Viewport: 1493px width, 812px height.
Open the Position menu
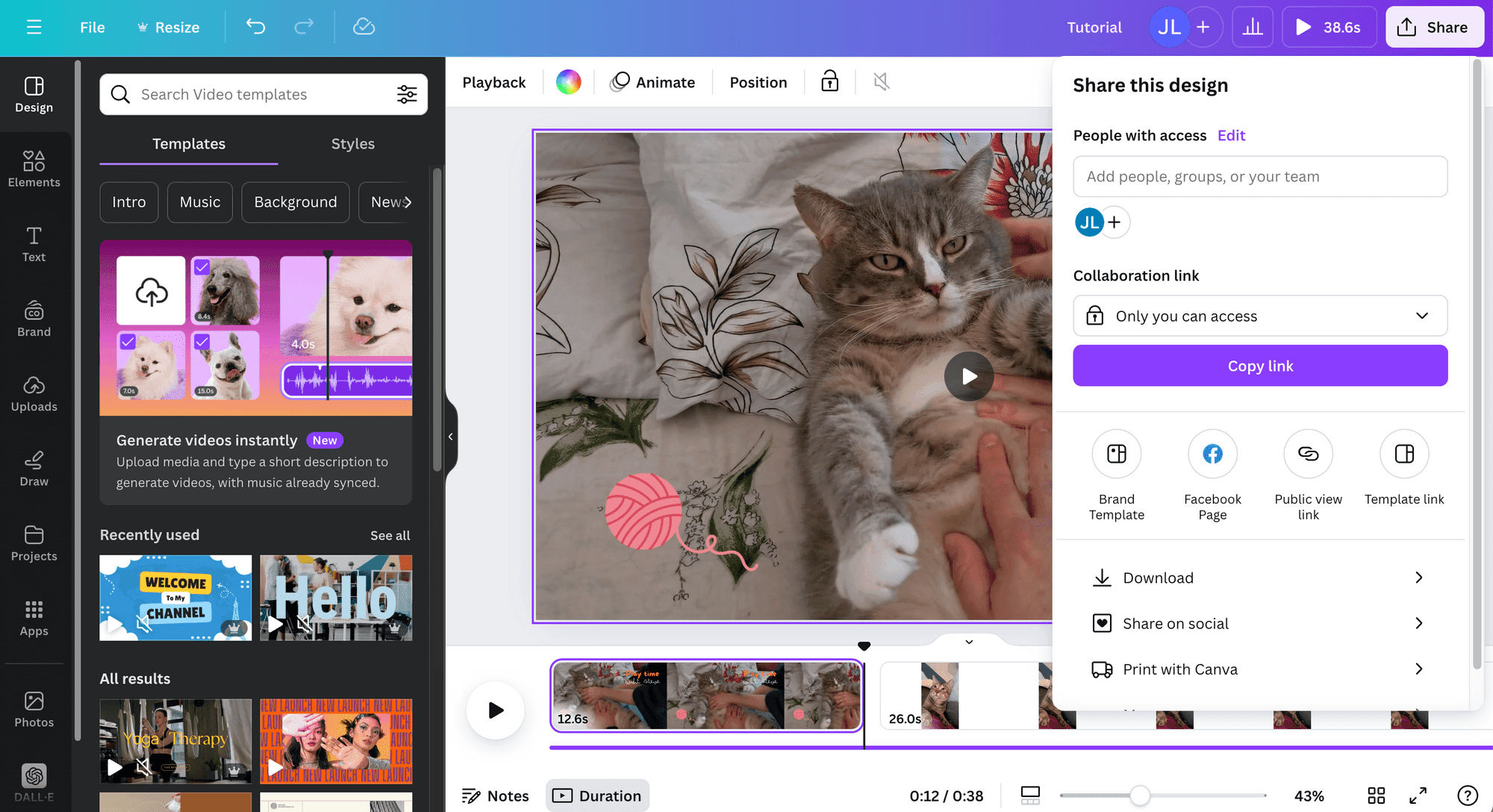tap(758, 82)
